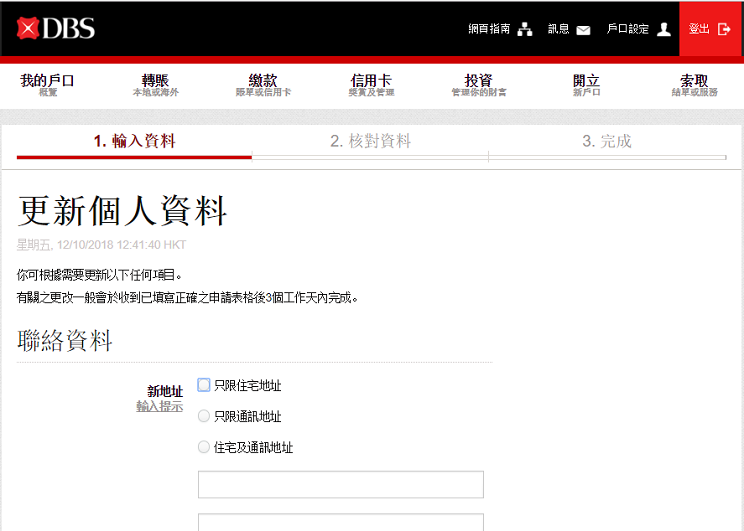Select the 住宅及通訊地址 radio option
The image size is (744, 531).
(x=204, y=447)
